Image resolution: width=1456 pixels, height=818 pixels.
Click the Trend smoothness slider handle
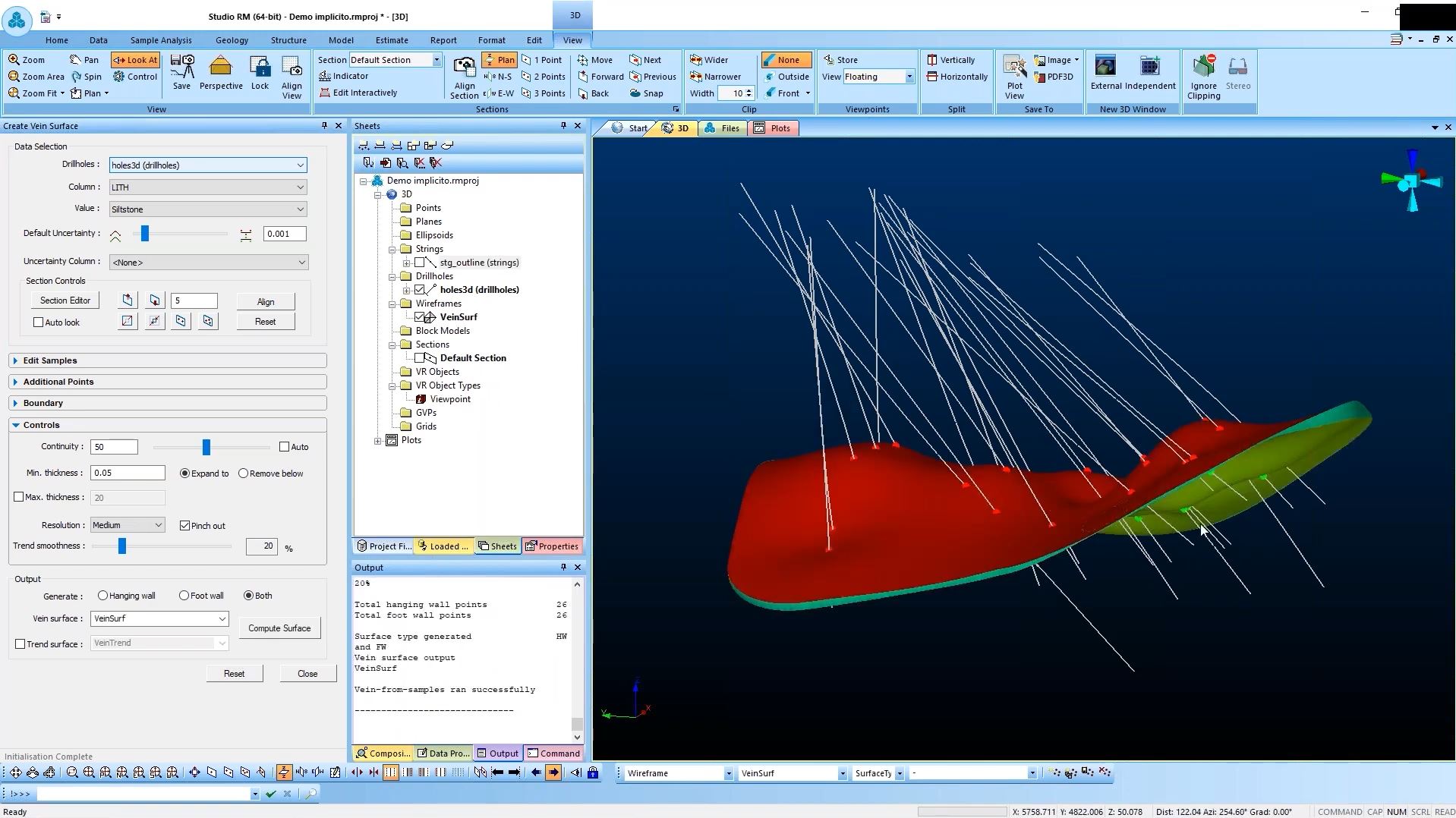[121, 546]
